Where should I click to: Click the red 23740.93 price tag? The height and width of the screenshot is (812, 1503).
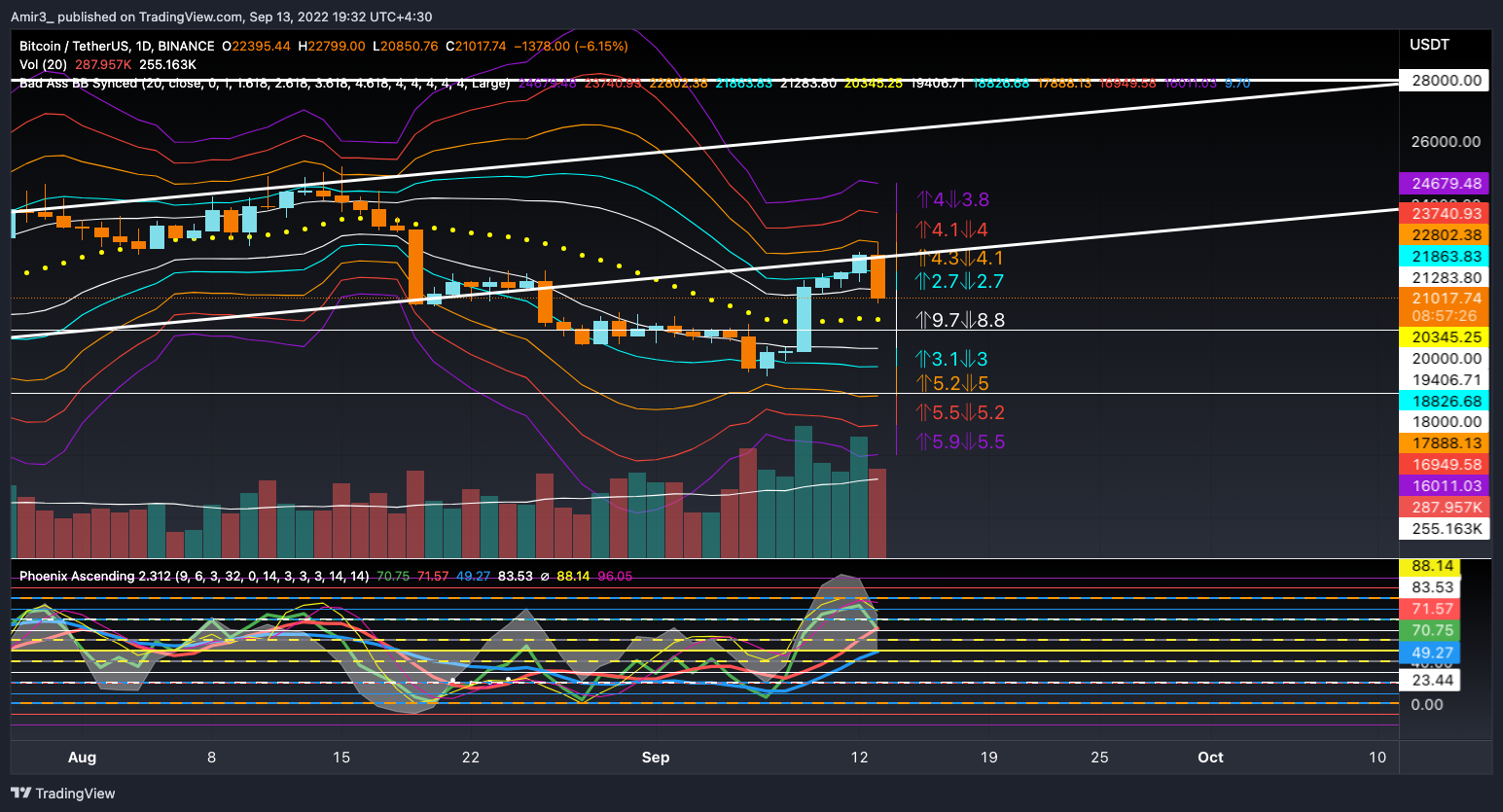(1446, 214)
